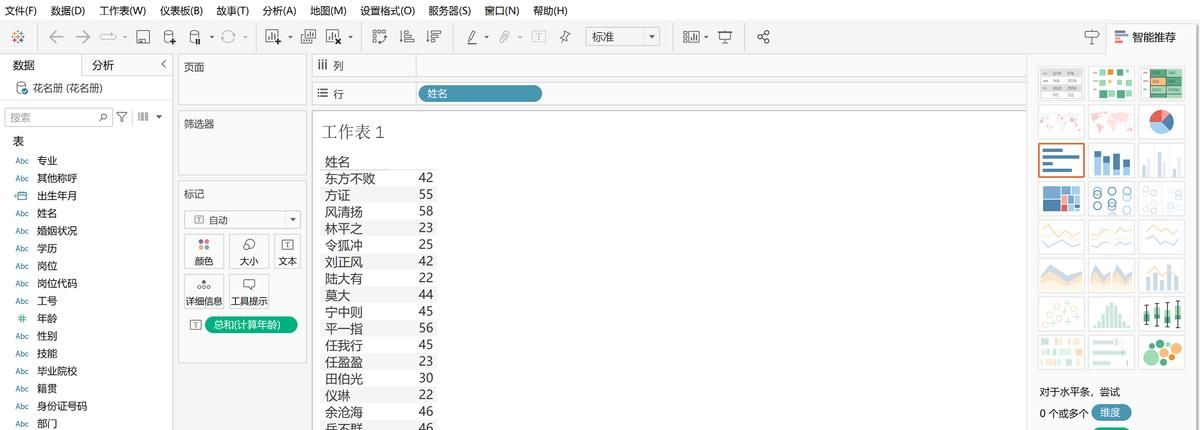Click the 大小 marks button
The image size is (1200, 430).
pyautogui.click(x=249, y=251)
